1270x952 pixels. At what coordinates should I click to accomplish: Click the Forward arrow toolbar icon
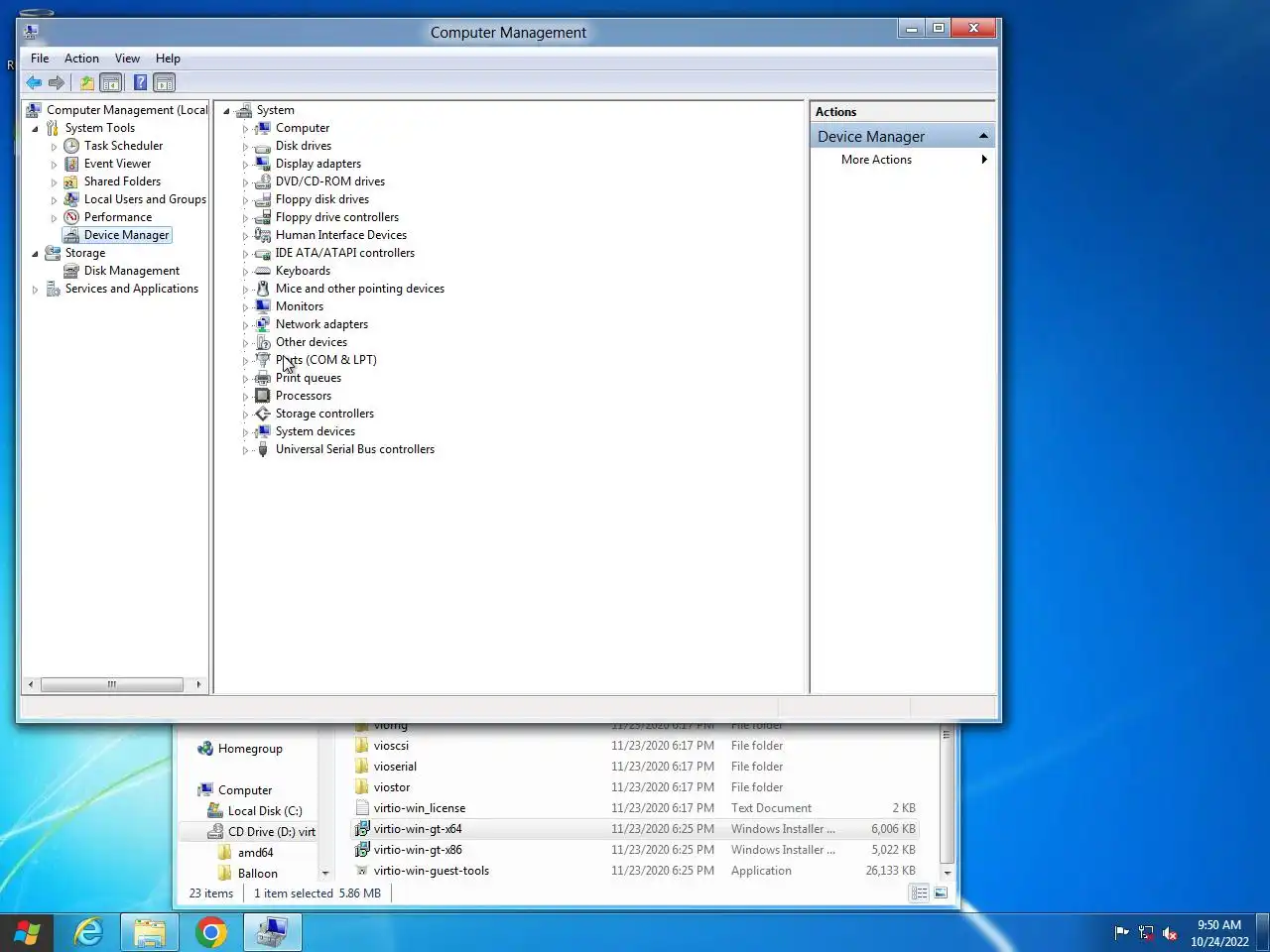pos(57,83)
